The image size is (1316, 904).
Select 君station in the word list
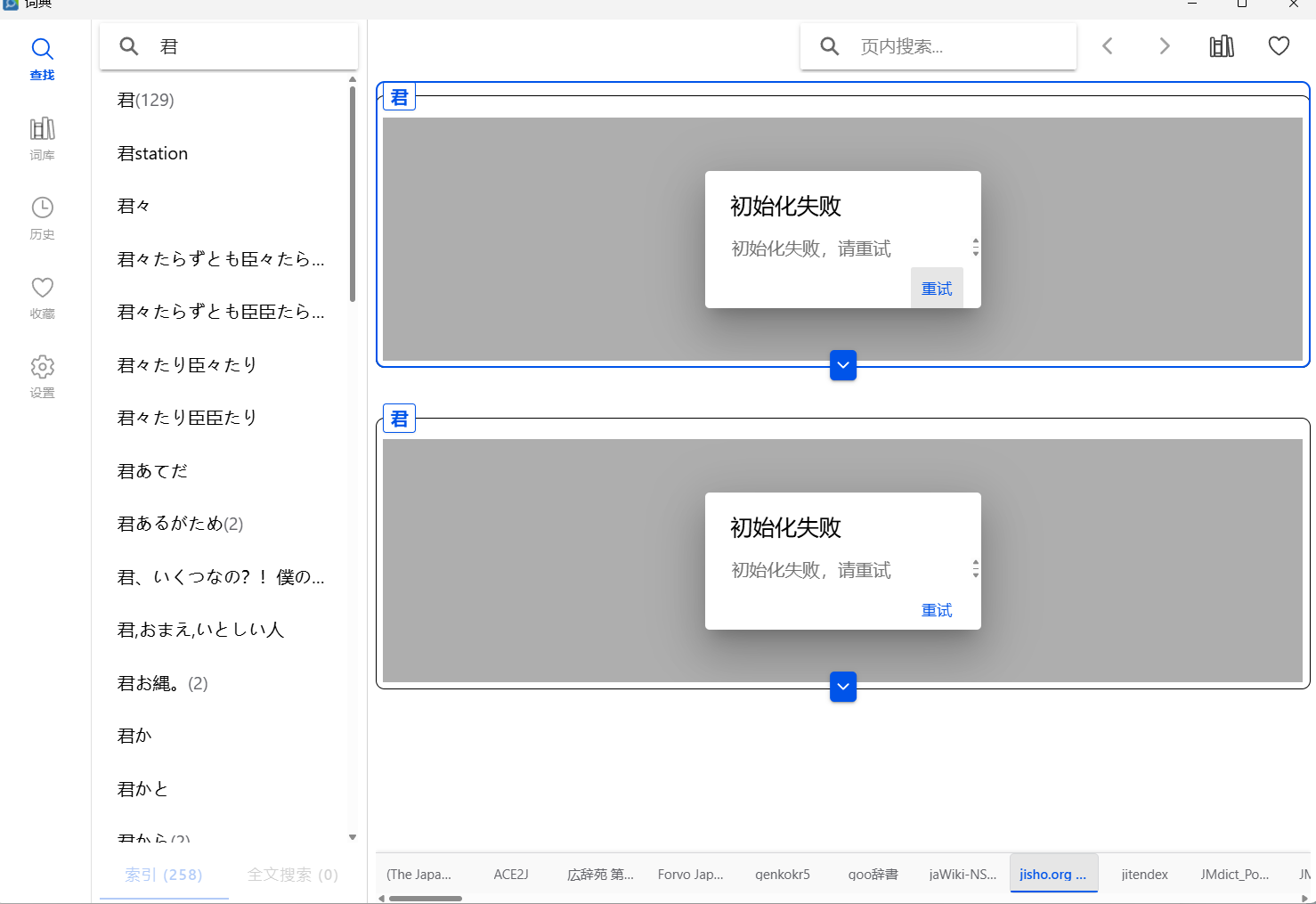click(x=153, y=153)
